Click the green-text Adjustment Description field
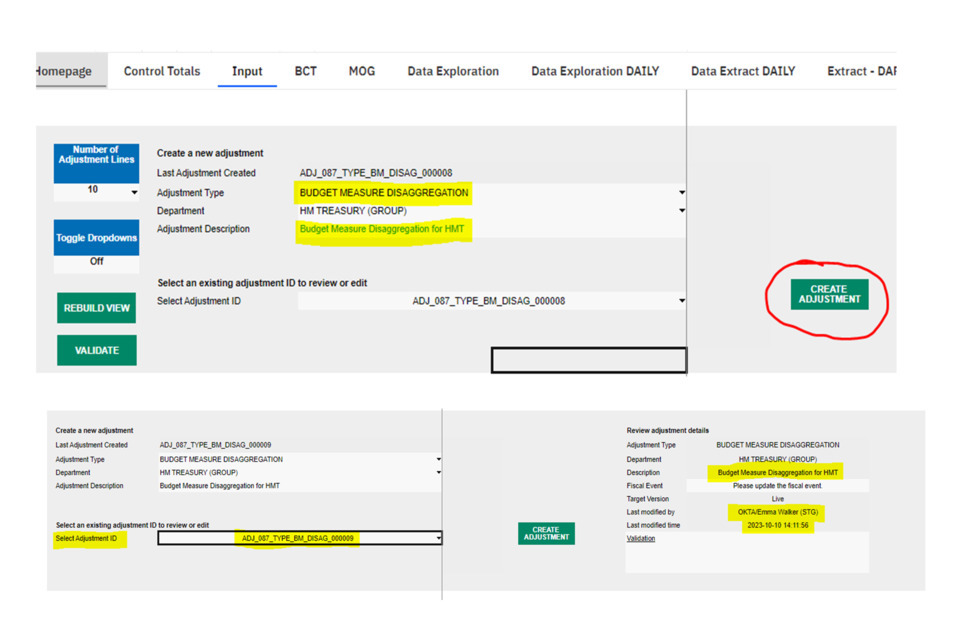The width and height of the screenshot is (960, 640). (382, 229)
